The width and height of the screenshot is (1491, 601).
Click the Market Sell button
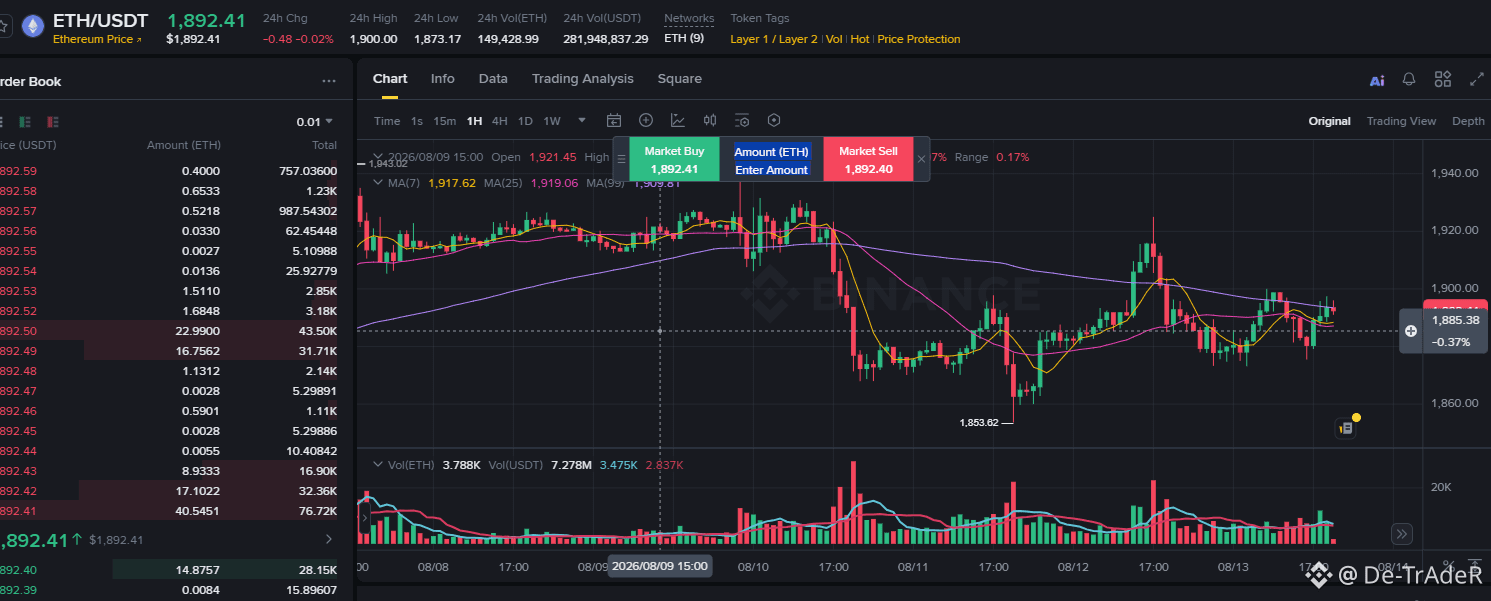click(x=868, y=160)
